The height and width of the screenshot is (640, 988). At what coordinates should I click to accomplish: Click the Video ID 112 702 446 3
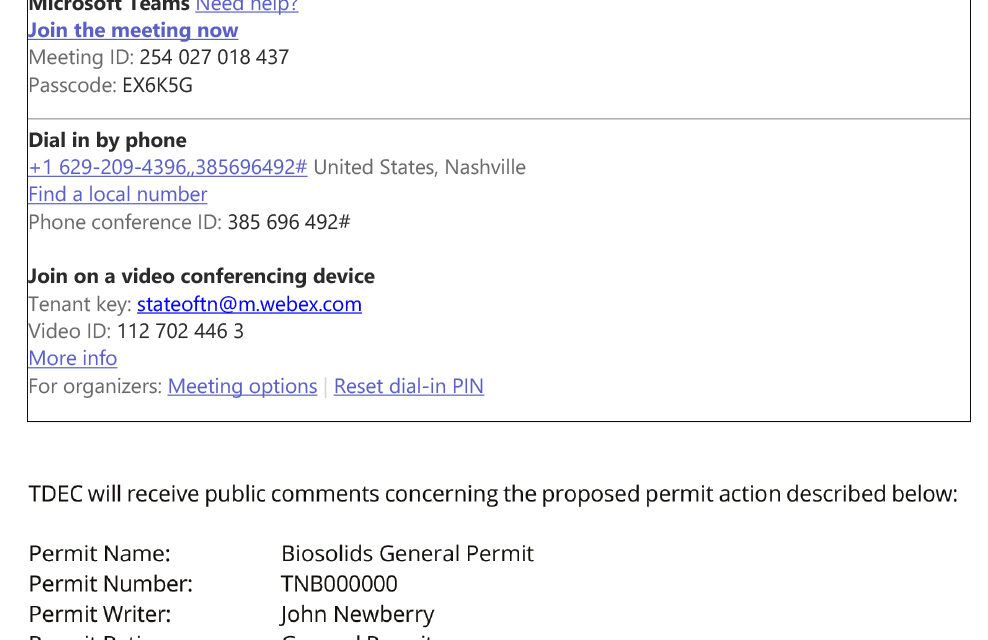click(180, 331)
